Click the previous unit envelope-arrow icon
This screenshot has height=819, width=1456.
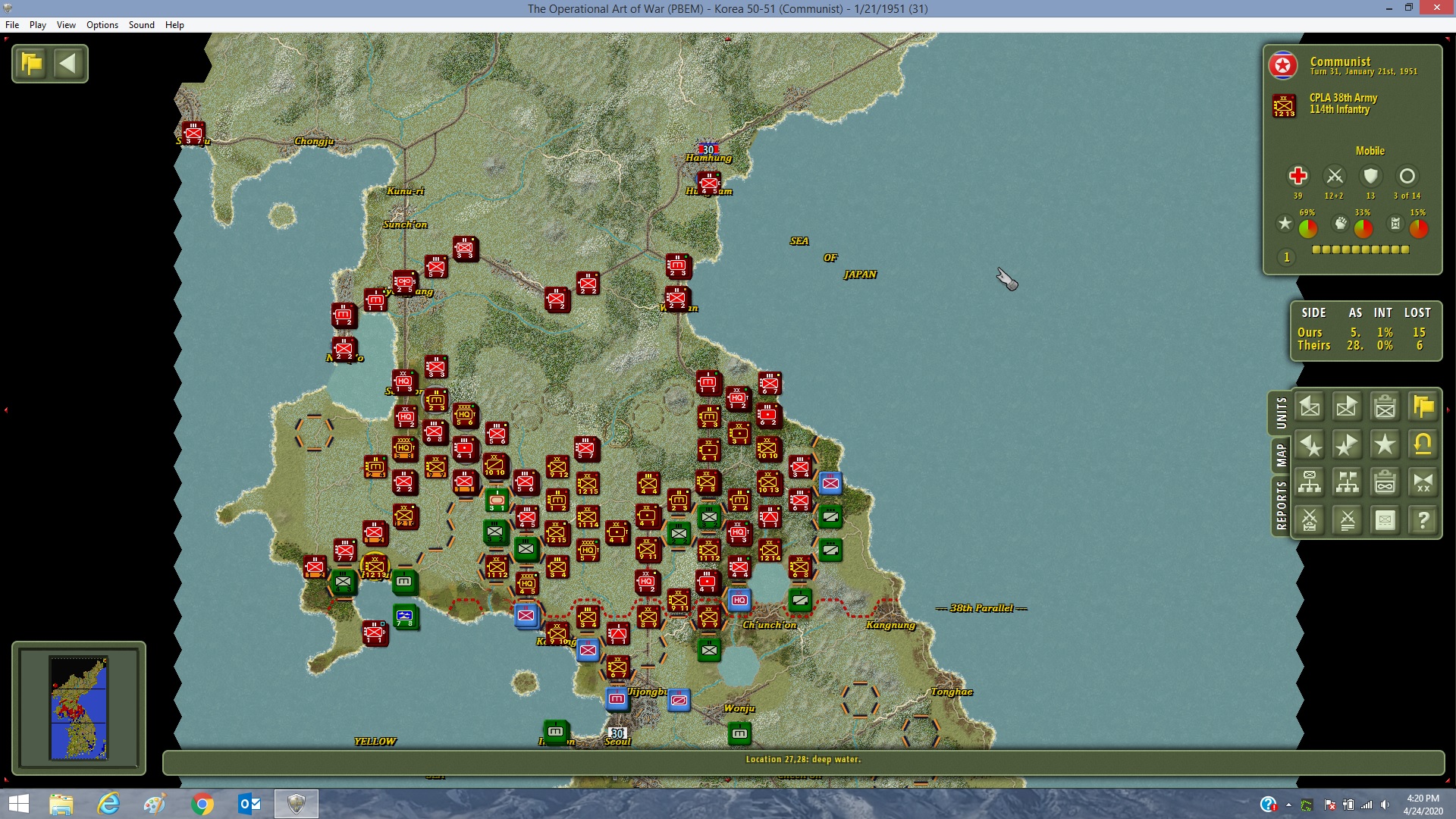coord(1310,407)
